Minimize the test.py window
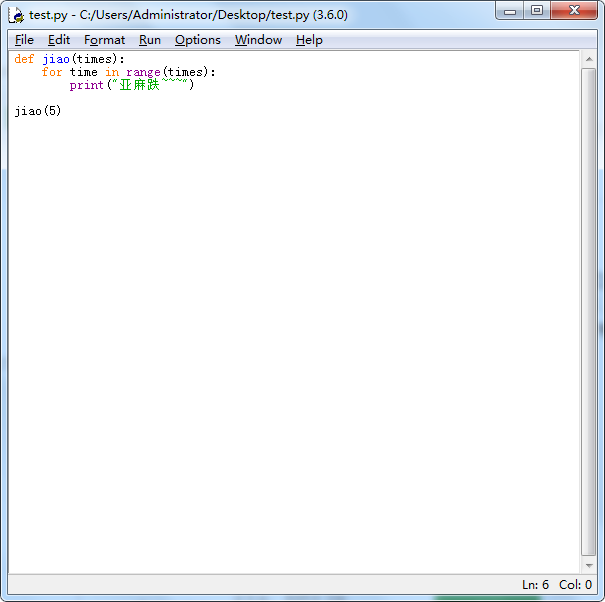Image resolution: width=605 pixels, height=602 pixels. tap(510, 10)
